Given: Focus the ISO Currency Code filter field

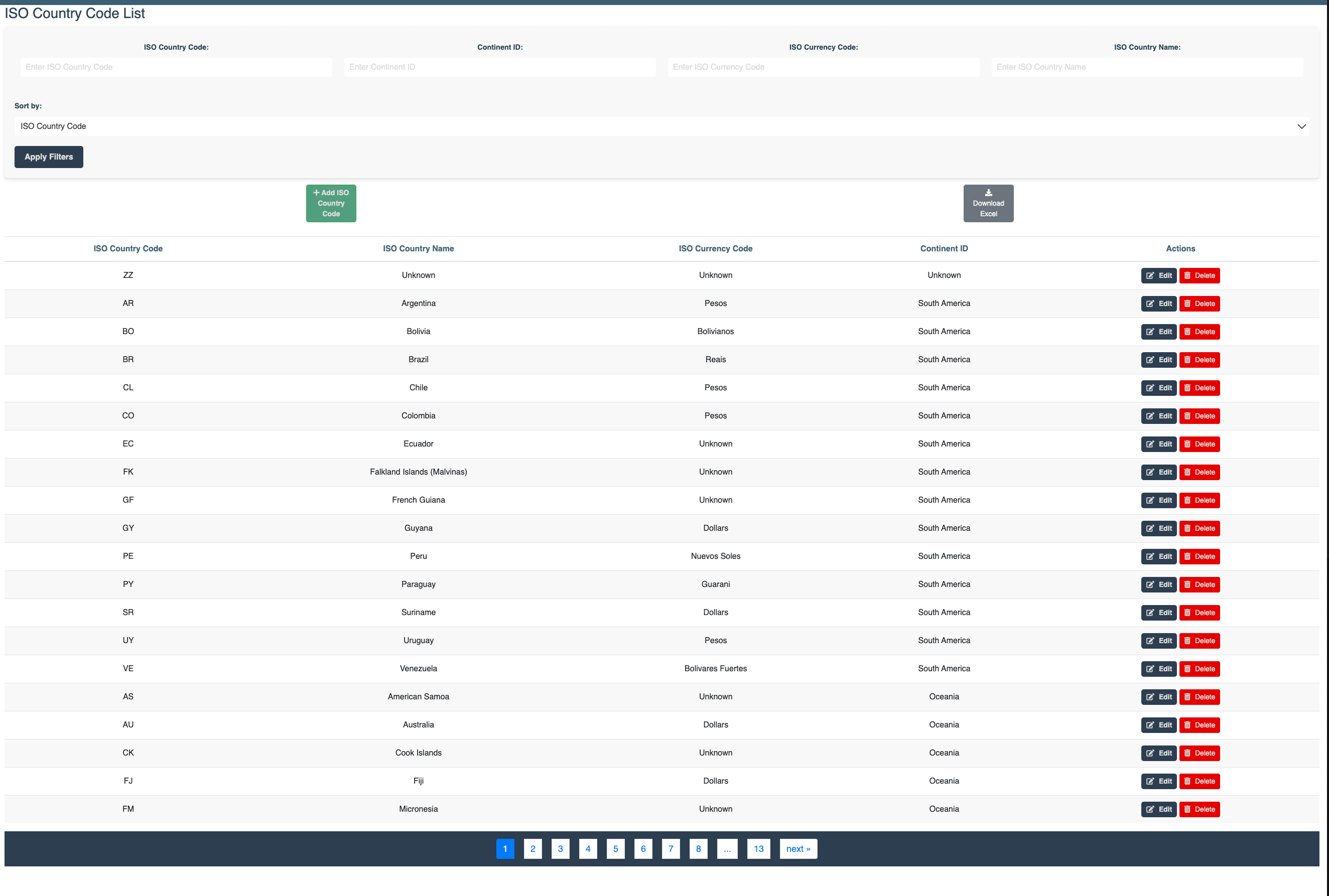Looking at the screenshot, I should coord(823,67).
